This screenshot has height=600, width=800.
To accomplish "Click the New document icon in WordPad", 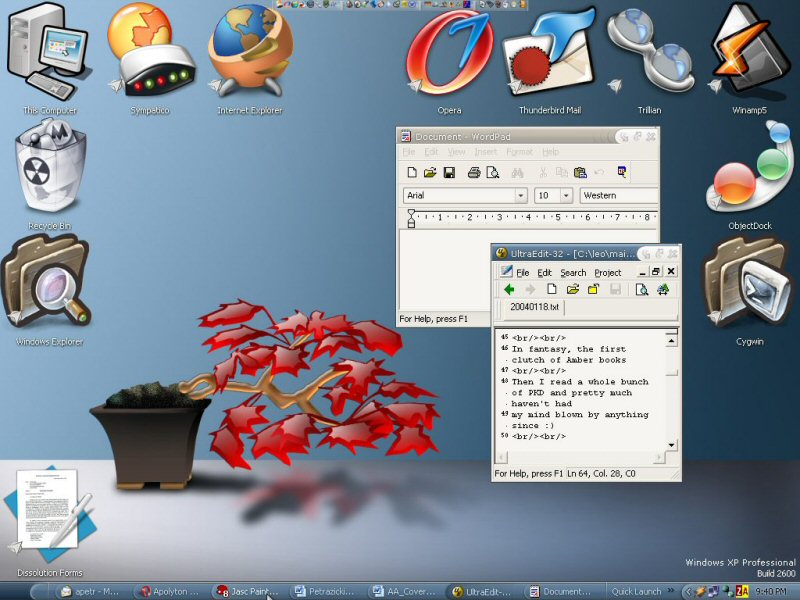I will [411, 173].
